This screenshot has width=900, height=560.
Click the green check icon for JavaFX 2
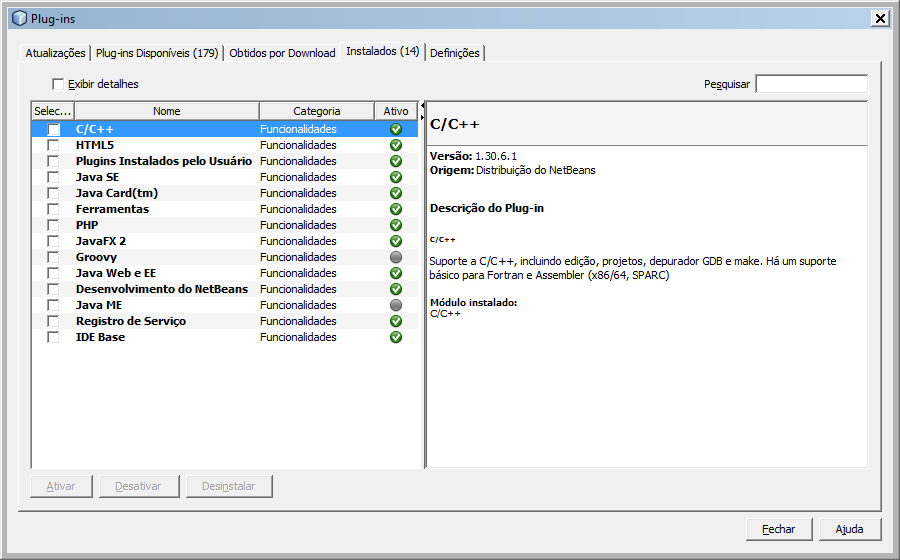tap(395, 242)
